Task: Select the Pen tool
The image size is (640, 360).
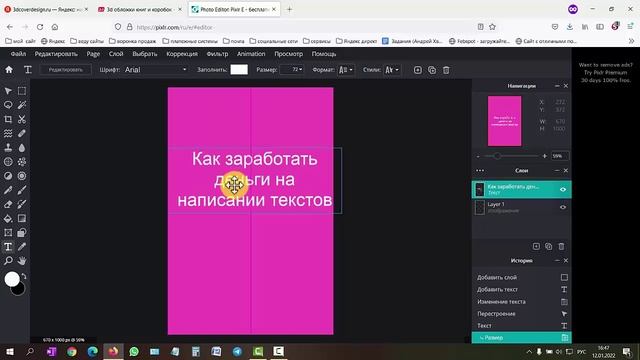Action: [8, 190]
